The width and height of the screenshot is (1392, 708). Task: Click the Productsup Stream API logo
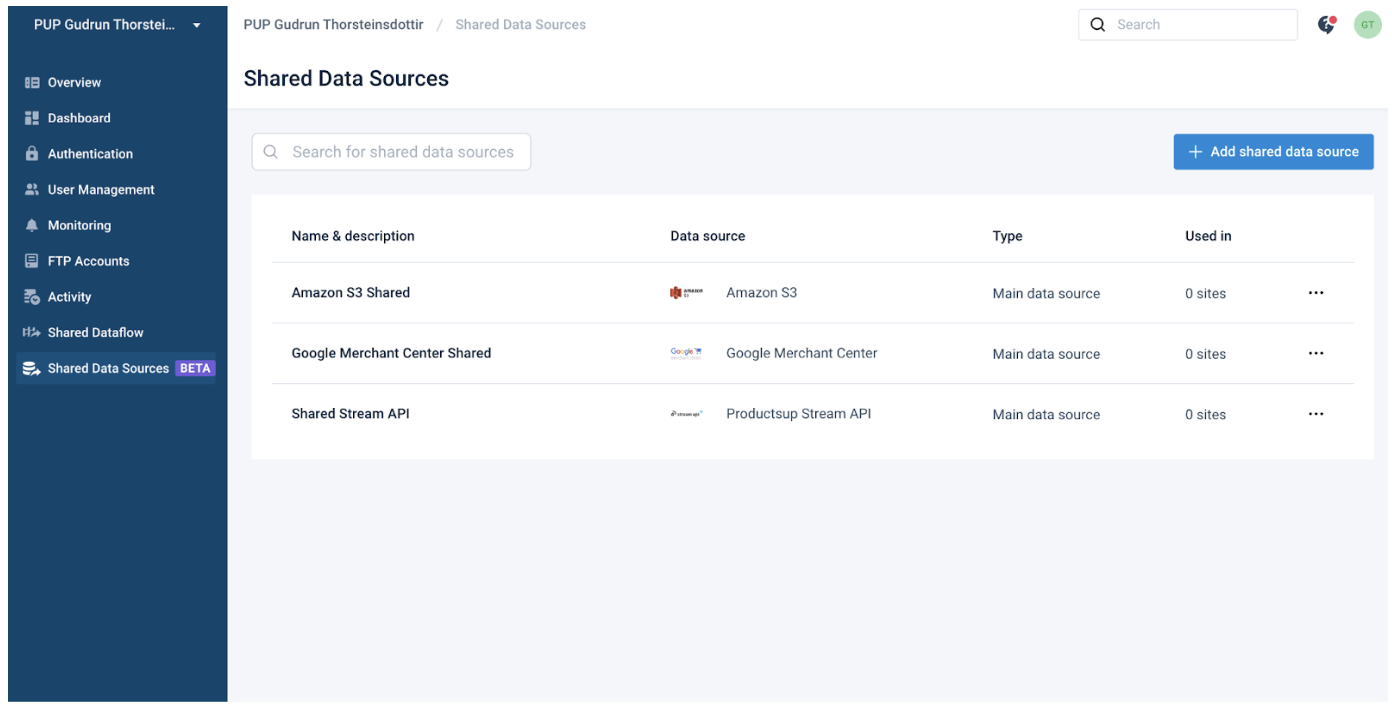[686, 413]
